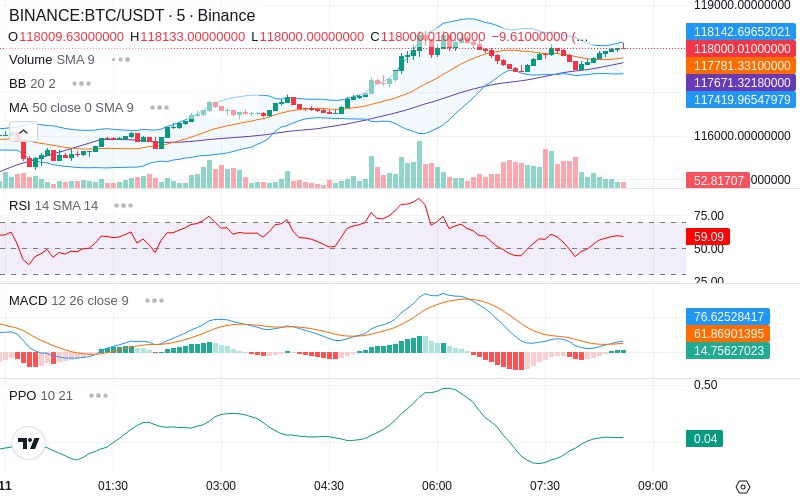The height and width of the screenshot is (500, 800).
Task: Click the 07:30 time axis label
Action: pos(545,486)
